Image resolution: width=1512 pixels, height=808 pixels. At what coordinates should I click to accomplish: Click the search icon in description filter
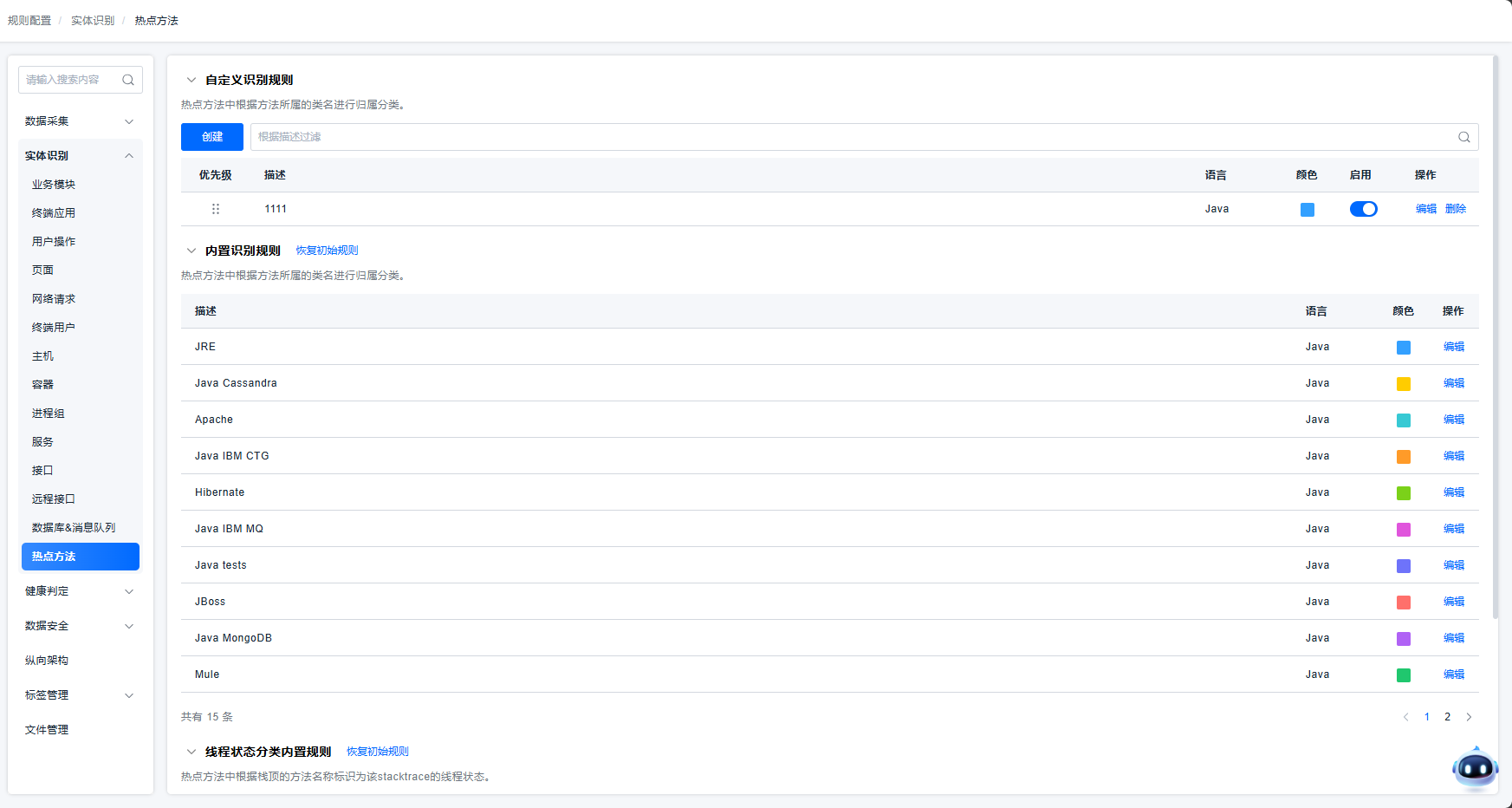pyautogui.click(x=1463, y=137)
